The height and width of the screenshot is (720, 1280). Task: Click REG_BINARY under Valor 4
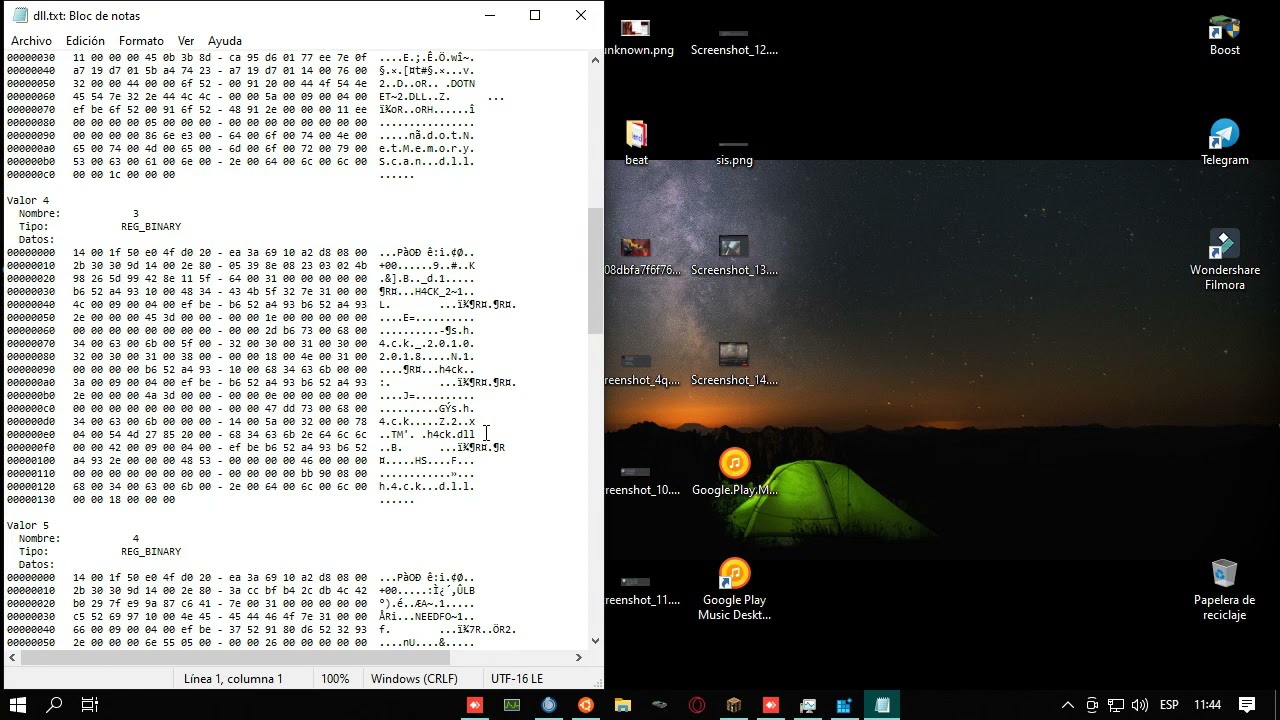[151, 226]
